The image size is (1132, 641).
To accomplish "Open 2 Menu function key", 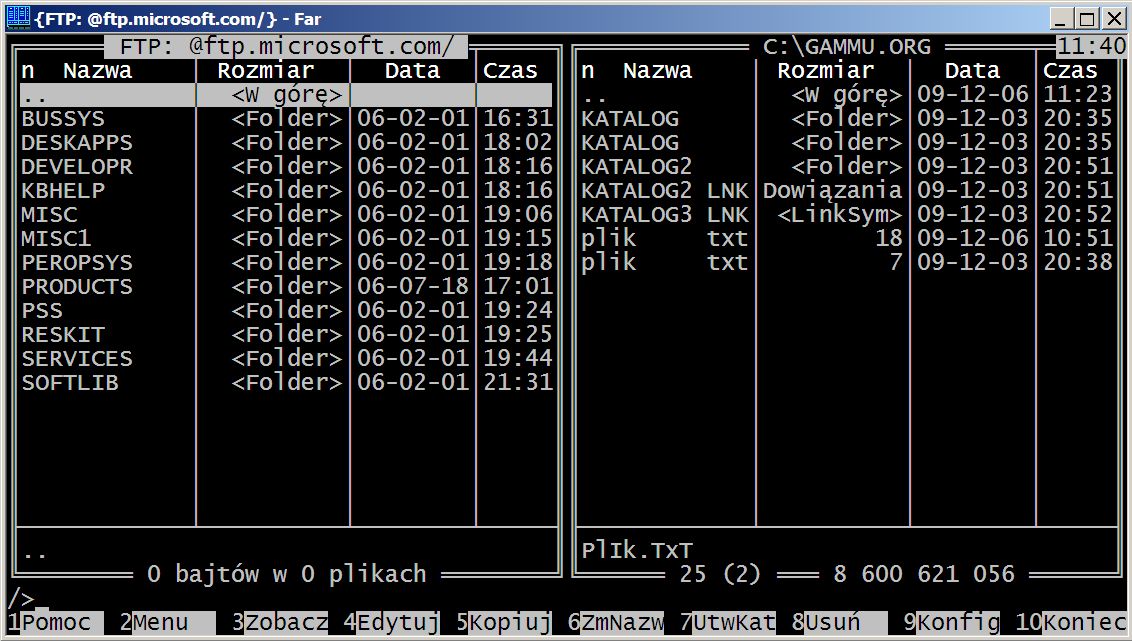I will 167,622.
